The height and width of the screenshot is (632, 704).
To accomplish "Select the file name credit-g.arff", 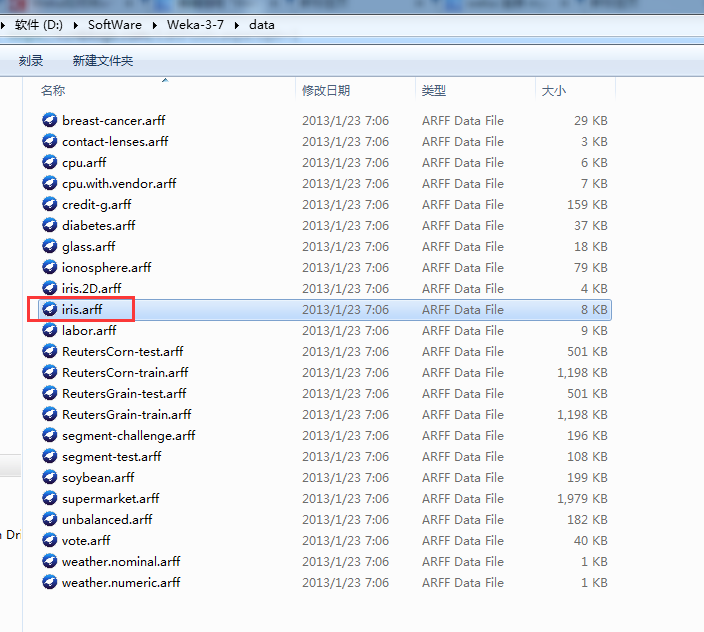I will coord(97,205).
